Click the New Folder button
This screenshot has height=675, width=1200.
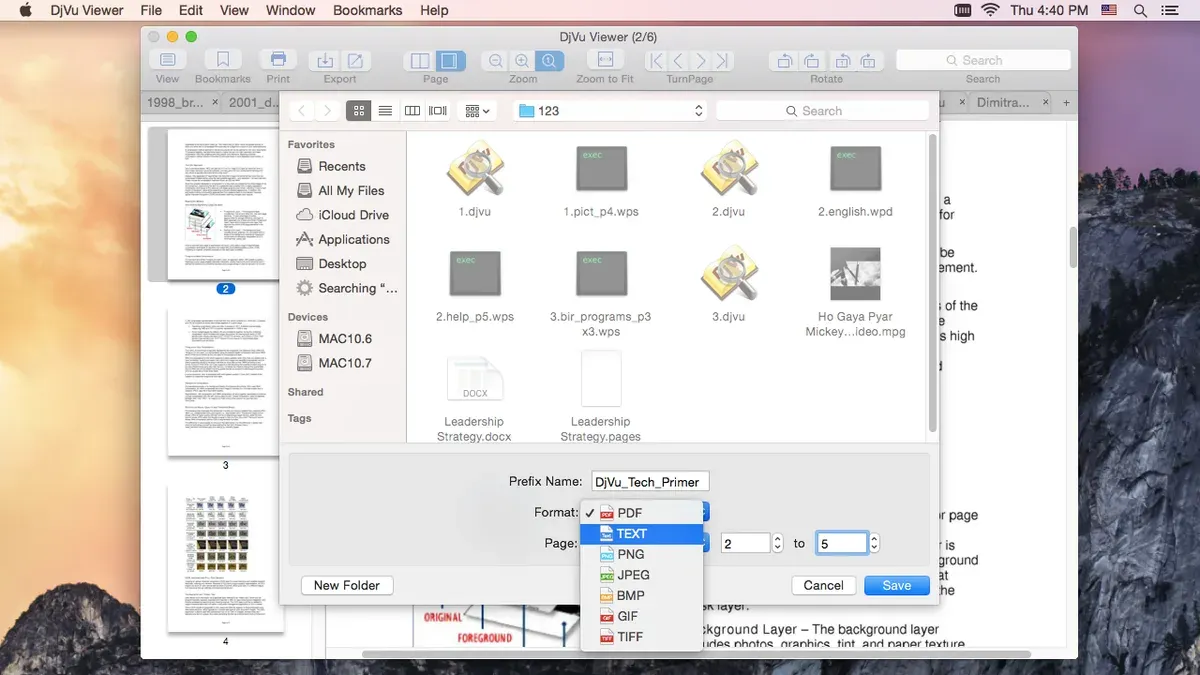click(x=347, y=585)
